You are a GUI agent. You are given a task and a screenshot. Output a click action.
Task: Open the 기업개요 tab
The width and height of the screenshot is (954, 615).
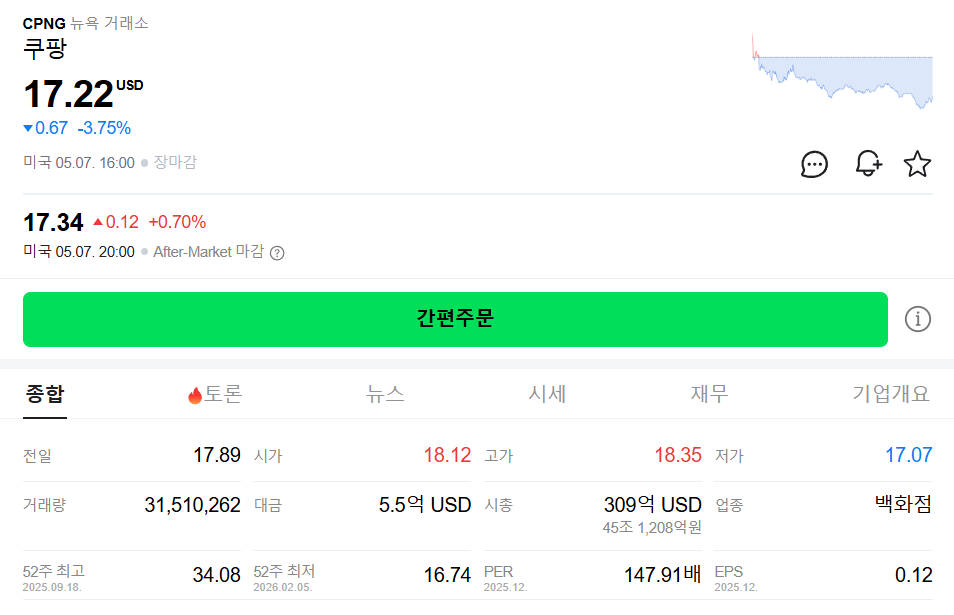coord(891,394)
